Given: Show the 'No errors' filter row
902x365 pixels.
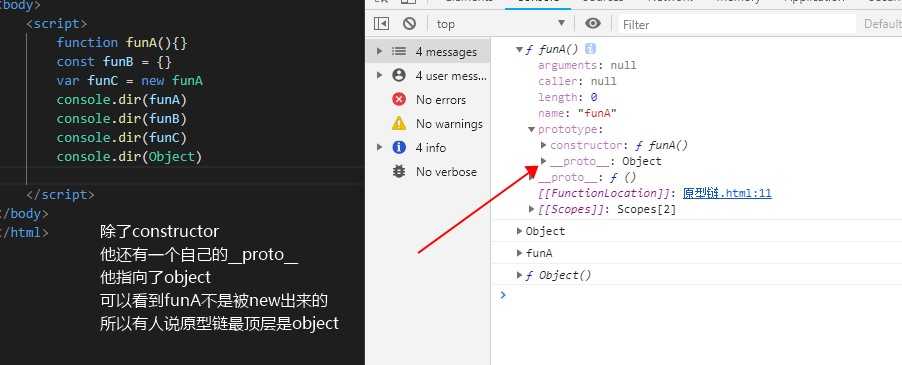Looking at the screenshot, I should [x=428, y=99].
